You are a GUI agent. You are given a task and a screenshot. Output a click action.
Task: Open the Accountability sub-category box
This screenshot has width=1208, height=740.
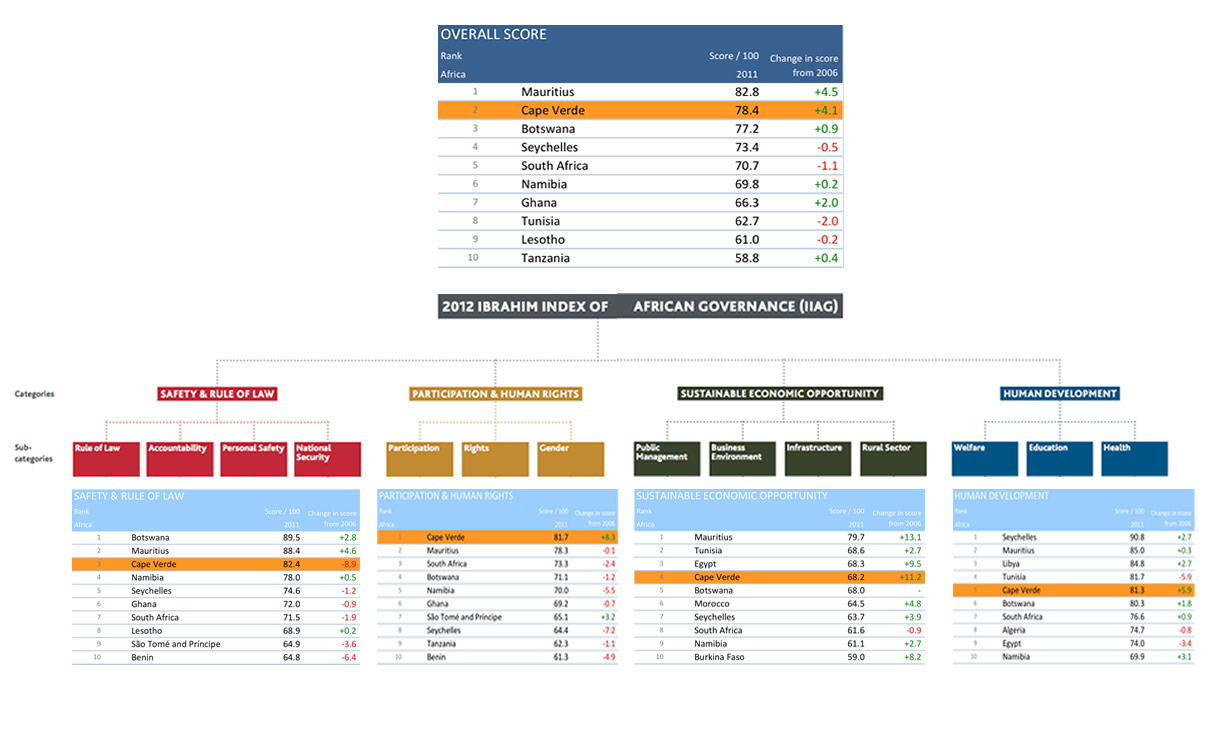[179, 458]
